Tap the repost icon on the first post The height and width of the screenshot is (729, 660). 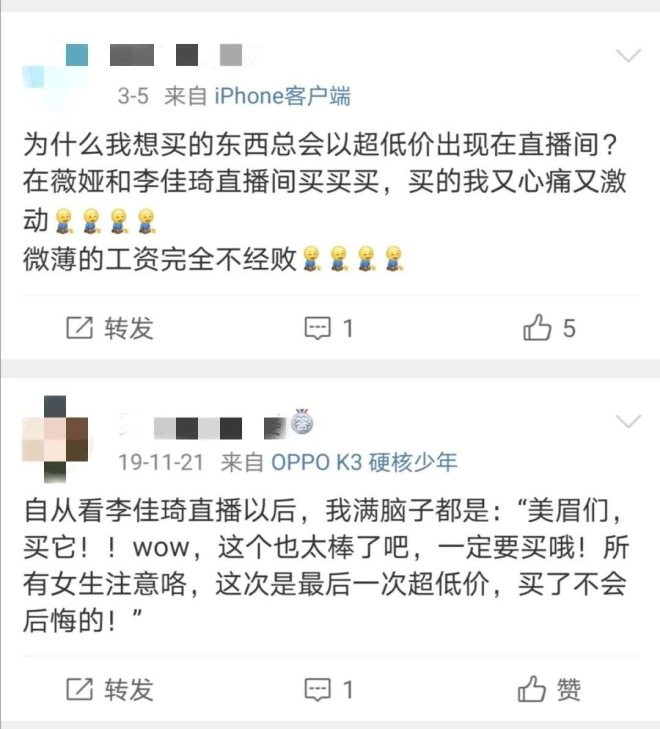click(x=79, y=328)
